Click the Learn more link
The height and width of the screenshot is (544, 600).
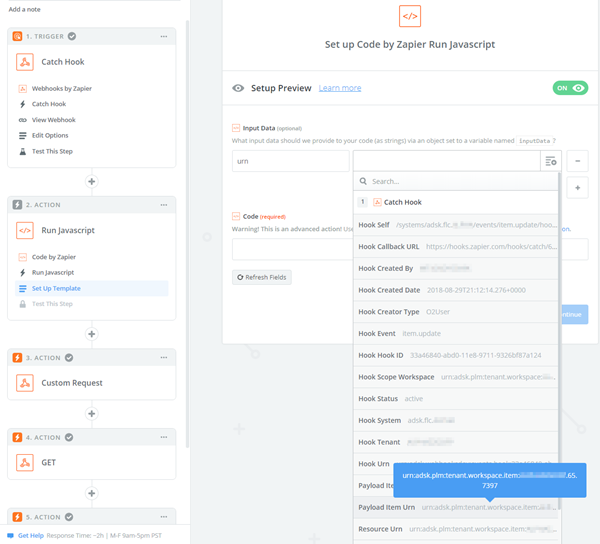pyautogui.click(x=340, y=88)
